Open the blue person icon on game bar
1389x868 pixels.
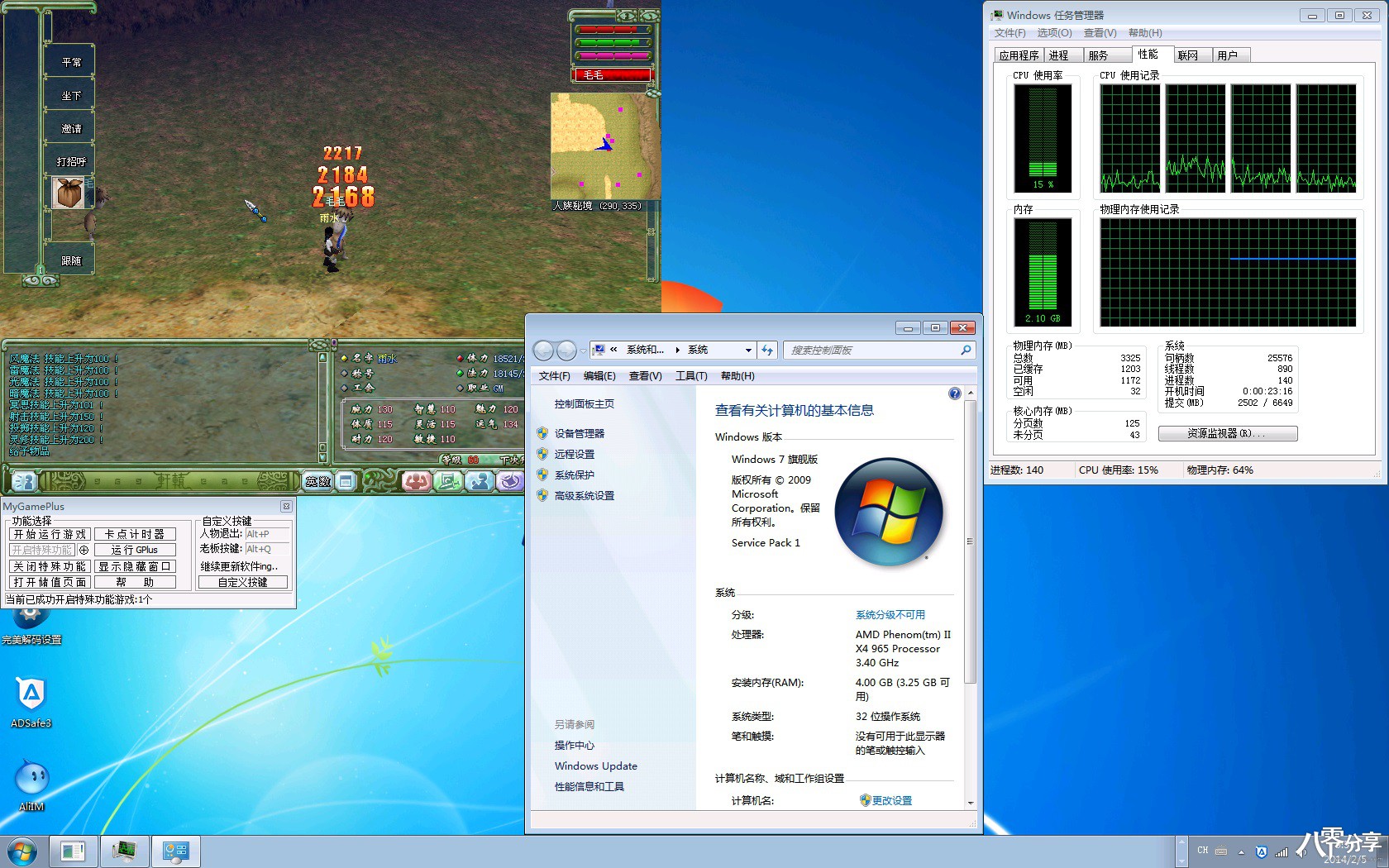[479, 481]
